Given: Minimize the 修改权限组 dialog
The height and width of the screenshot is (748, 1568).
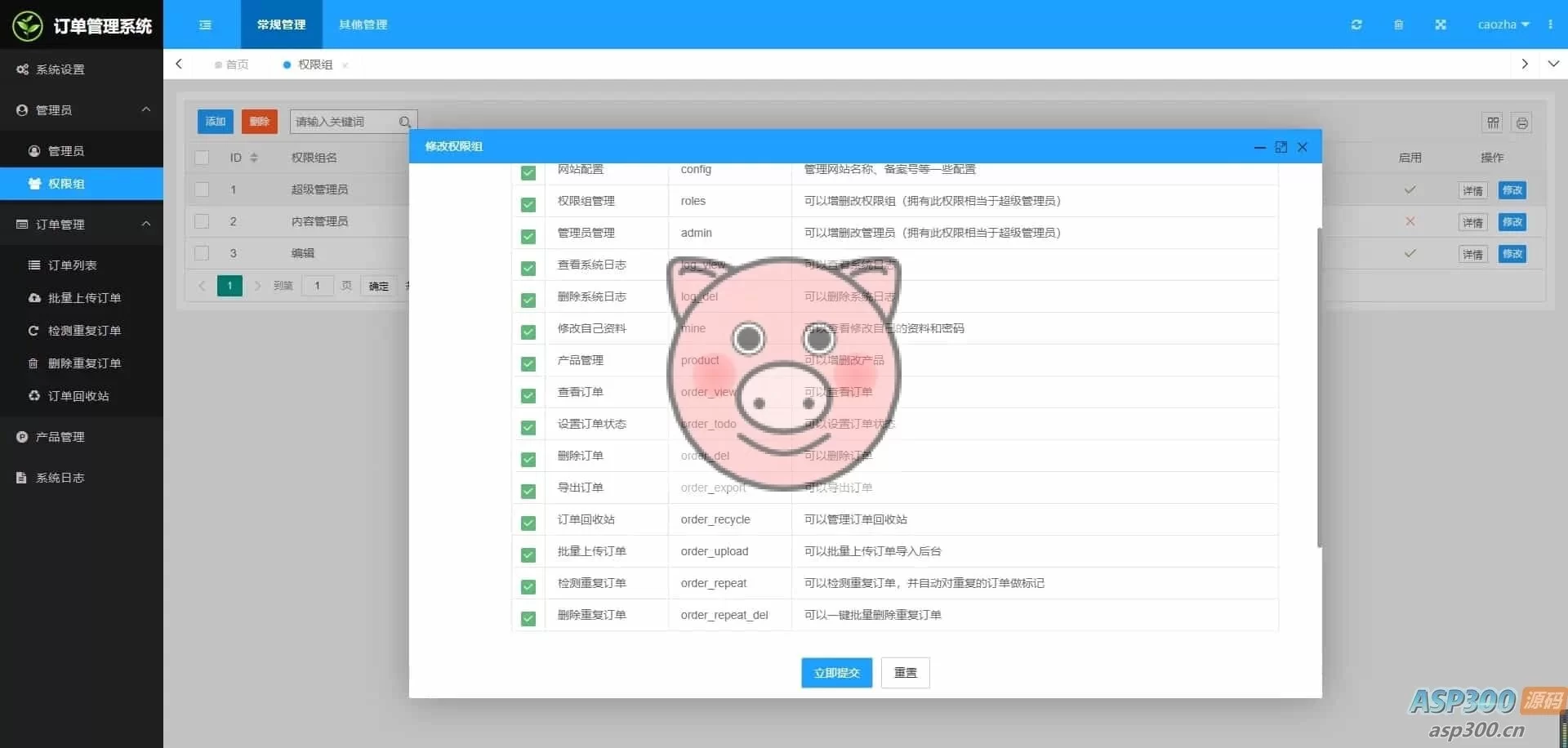Looking at the screenshot, I should [x=1260, y=147].
